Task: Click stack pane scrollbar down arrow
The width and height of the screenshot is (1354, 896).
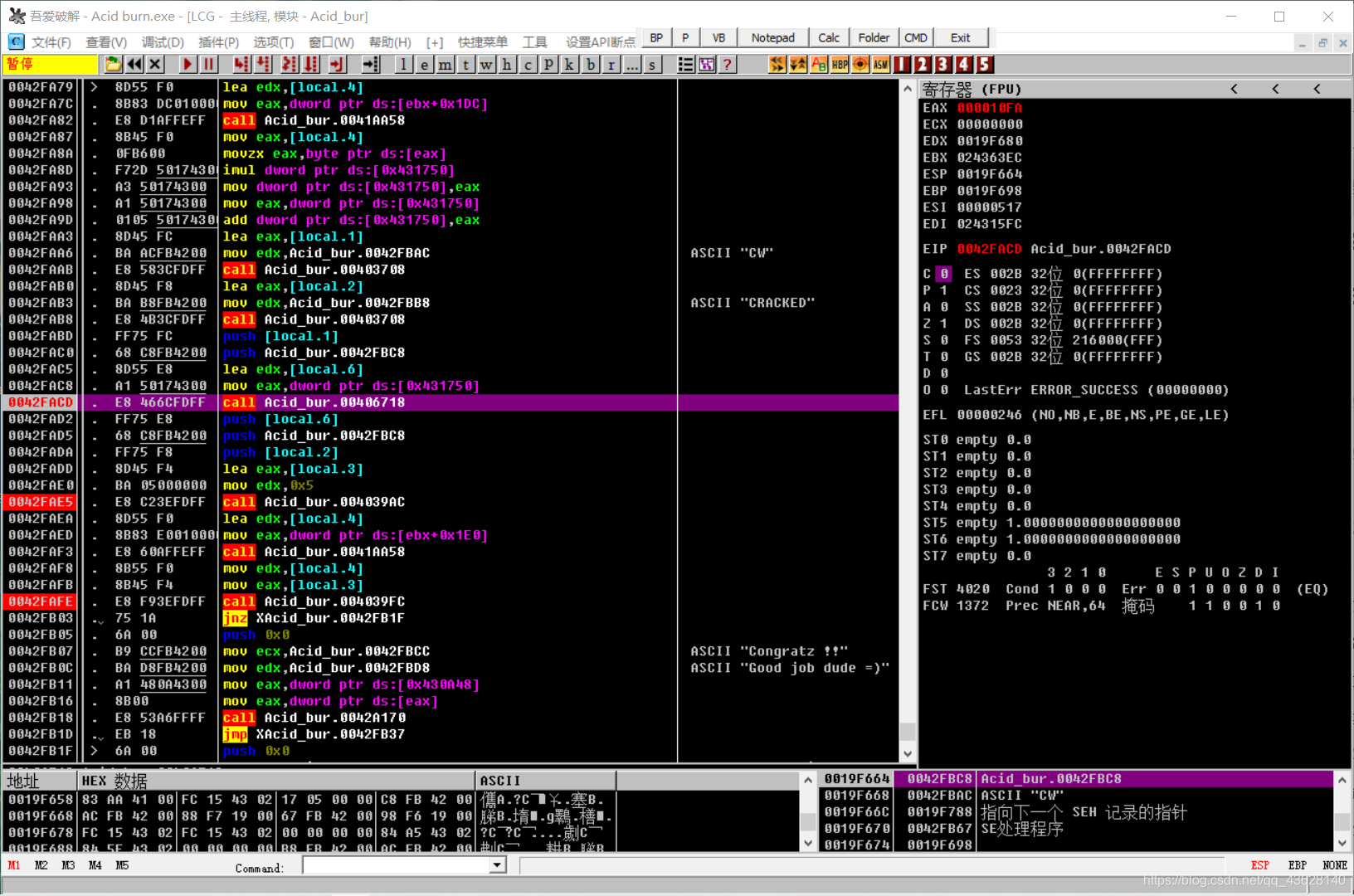Action: click(1342, 843)
